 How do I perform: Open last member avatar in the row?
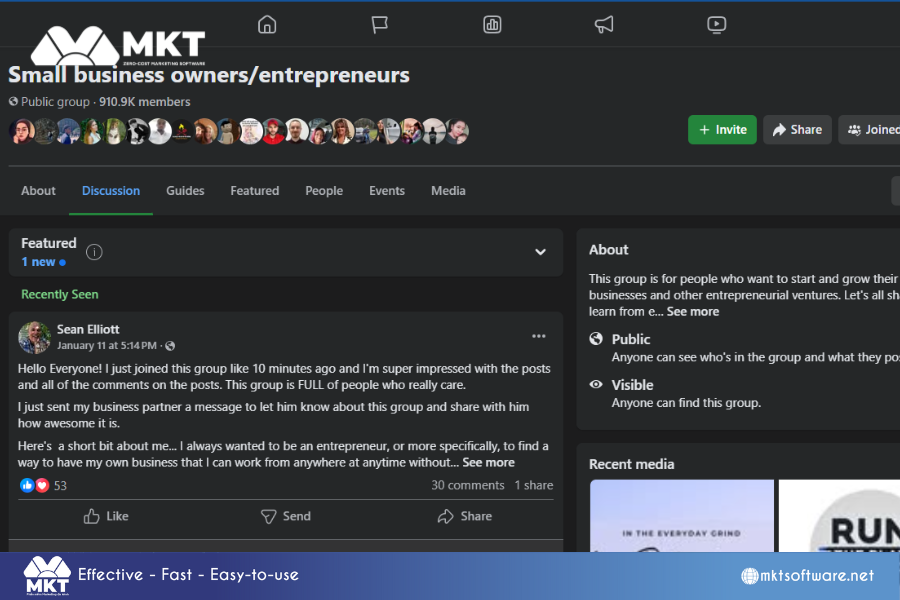tap(457, 131)
